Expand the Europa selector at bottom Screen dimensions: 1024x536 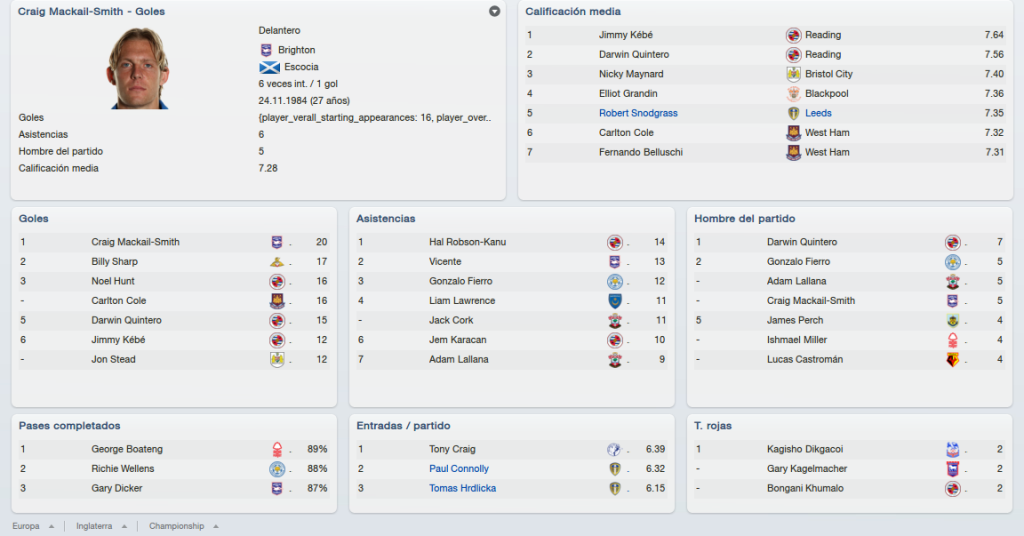(x=33, y=526)
